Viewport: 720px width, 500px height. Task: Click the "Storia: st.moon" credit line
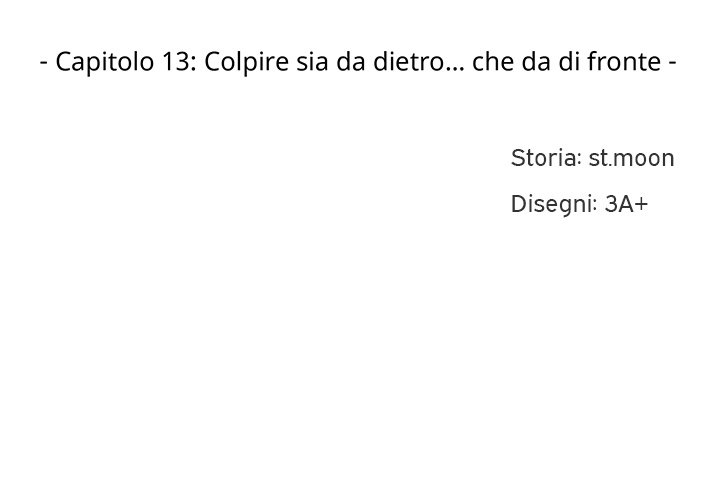(592, 158)
